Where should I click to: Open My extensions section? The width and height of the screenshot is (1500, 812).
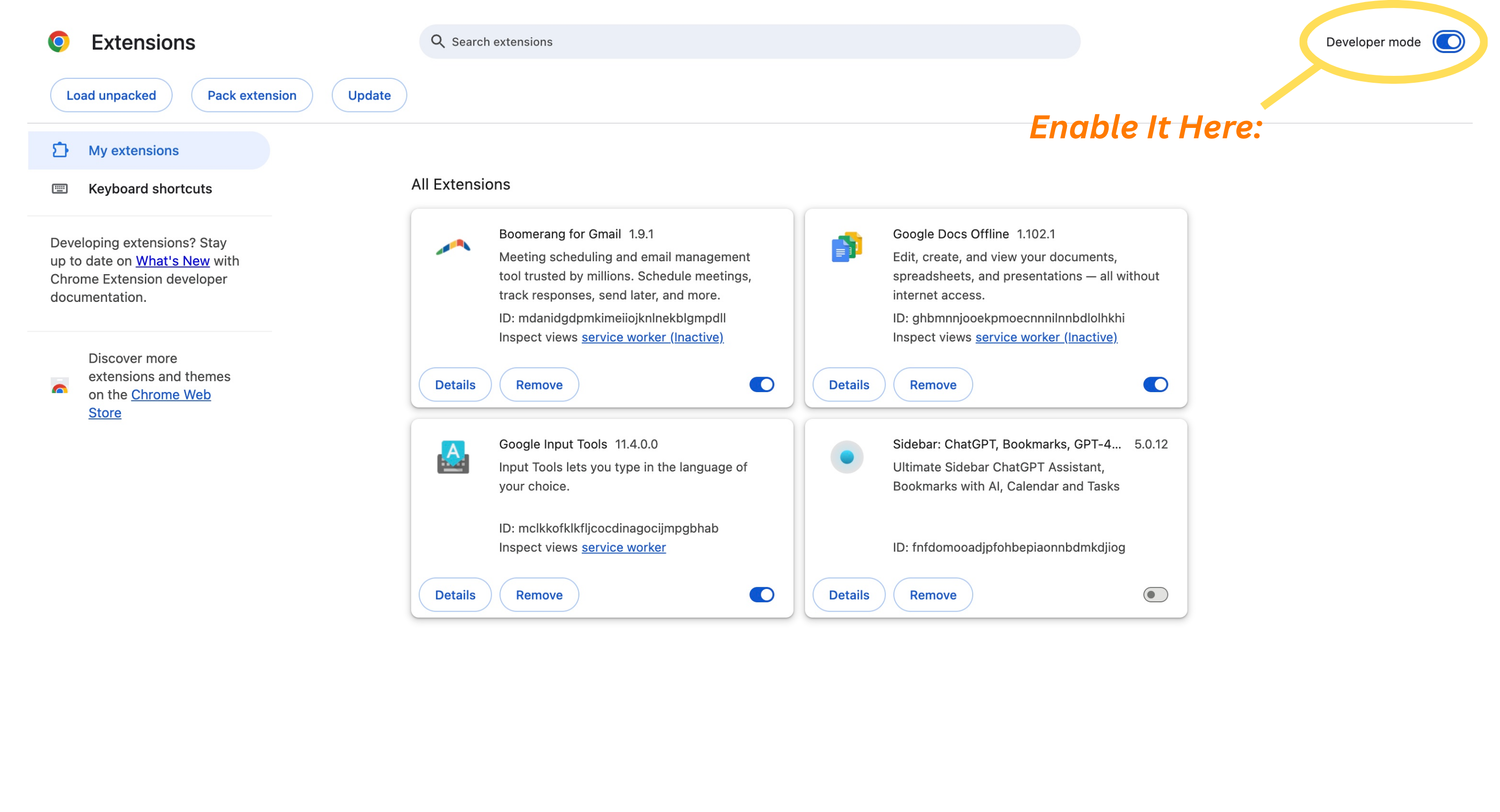133,150
